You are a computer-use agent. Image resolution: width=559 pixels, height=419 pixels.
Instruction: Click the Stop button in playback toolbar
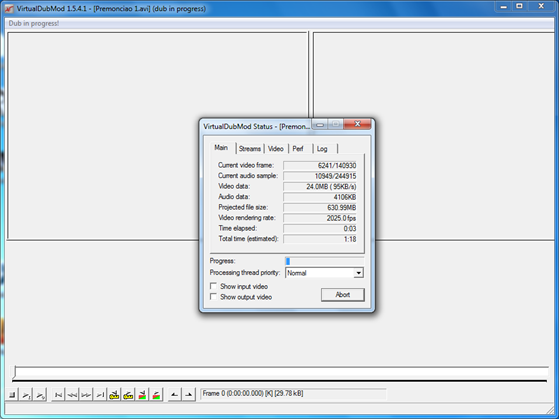click(x=12, y=395)
